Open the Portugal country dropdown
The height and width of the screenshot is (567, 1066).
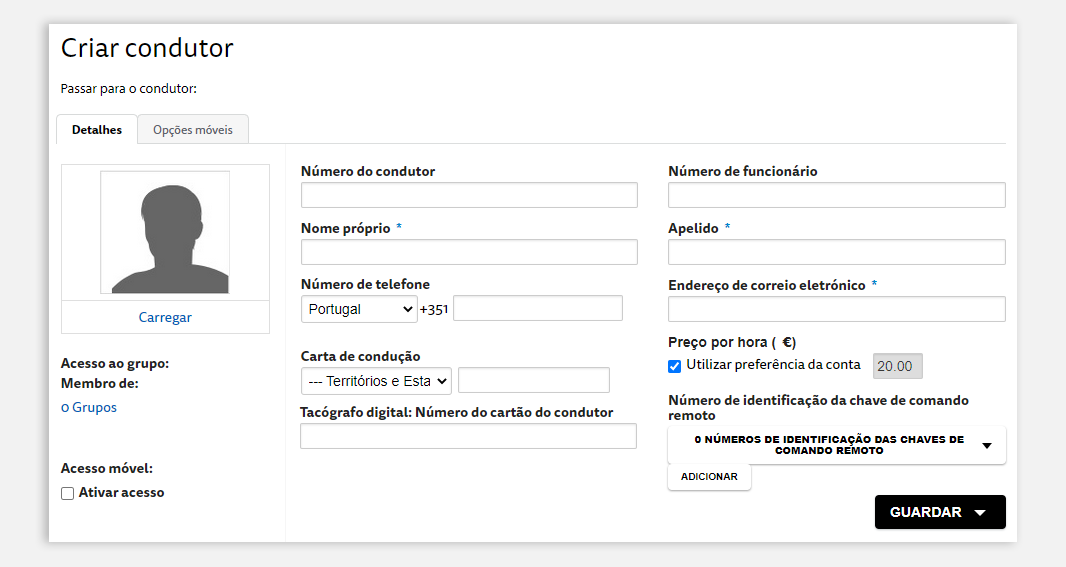359,309
